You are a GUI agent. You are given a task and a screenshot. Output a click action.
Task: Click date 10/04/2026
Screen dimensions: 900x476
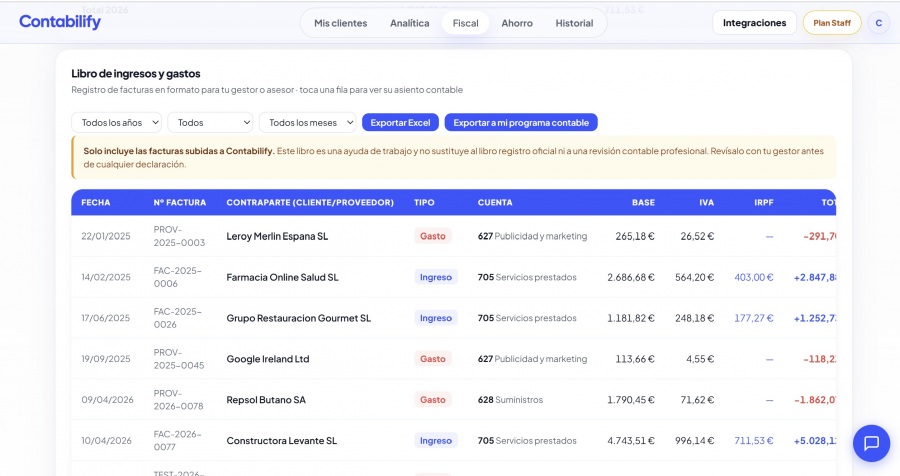[x=106, y=440]
